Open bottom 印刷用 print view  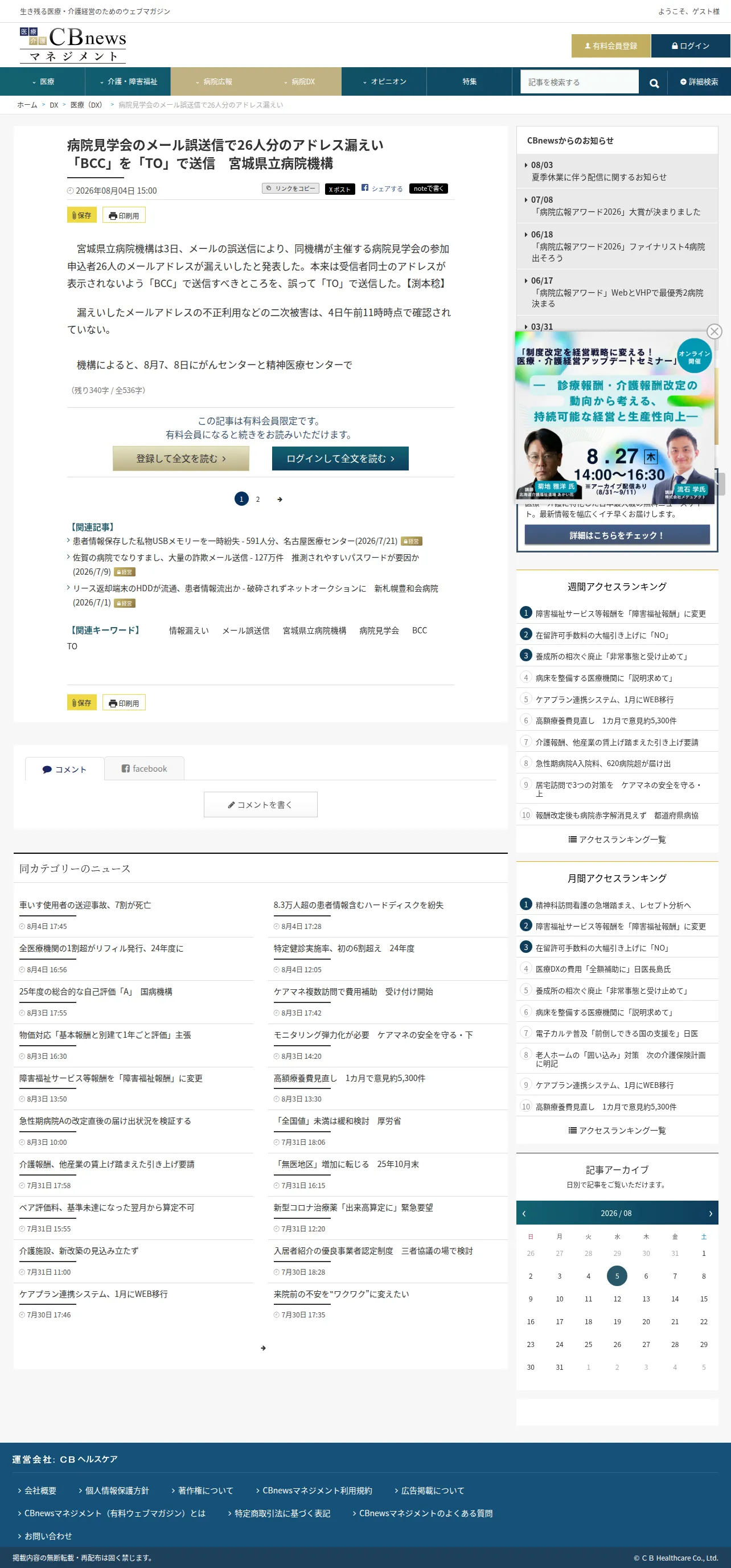(124, 702)
